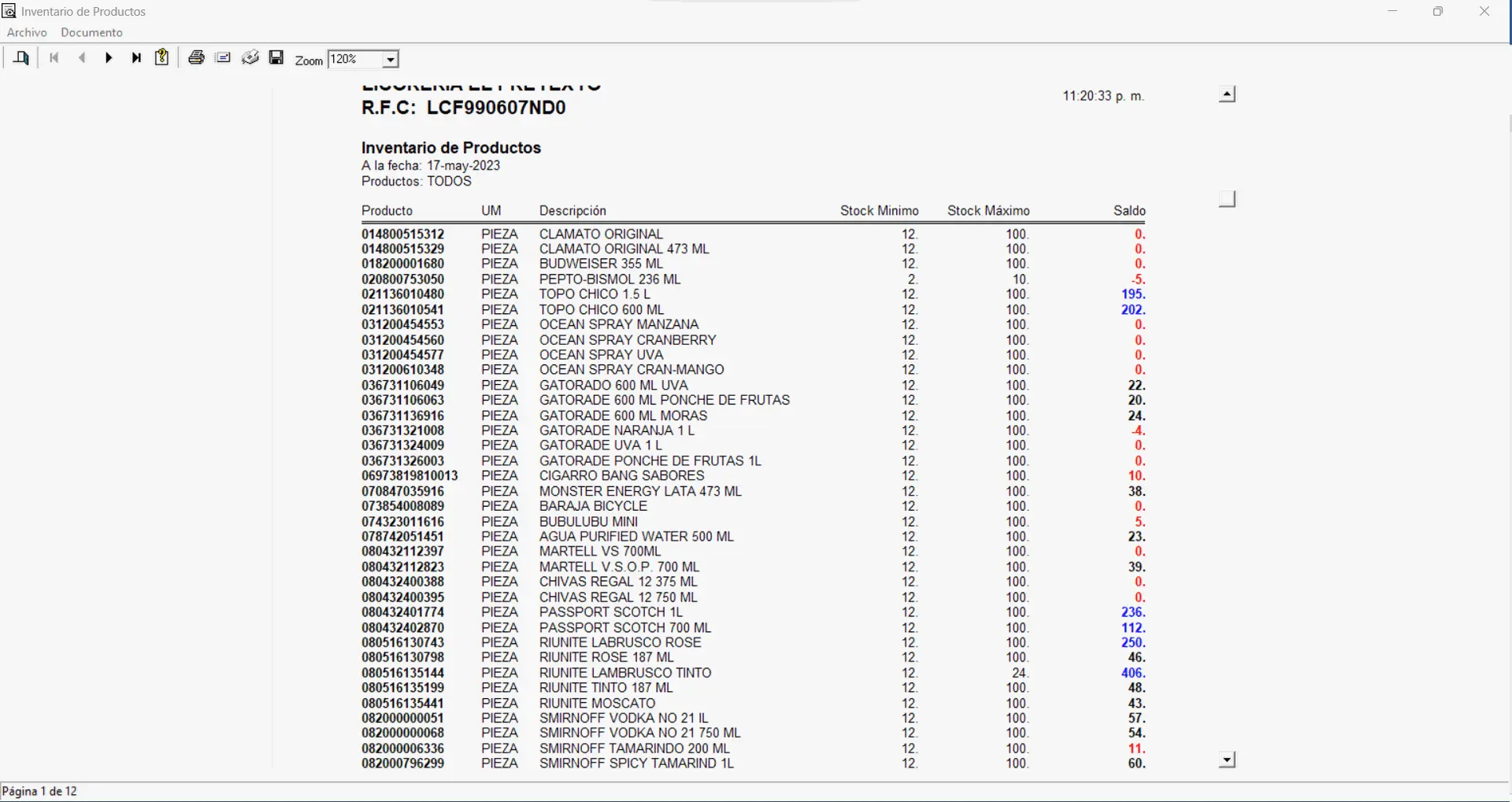Open the Documento menu
The width and height of the screenshot is (1512, 802).
(91, 32)
